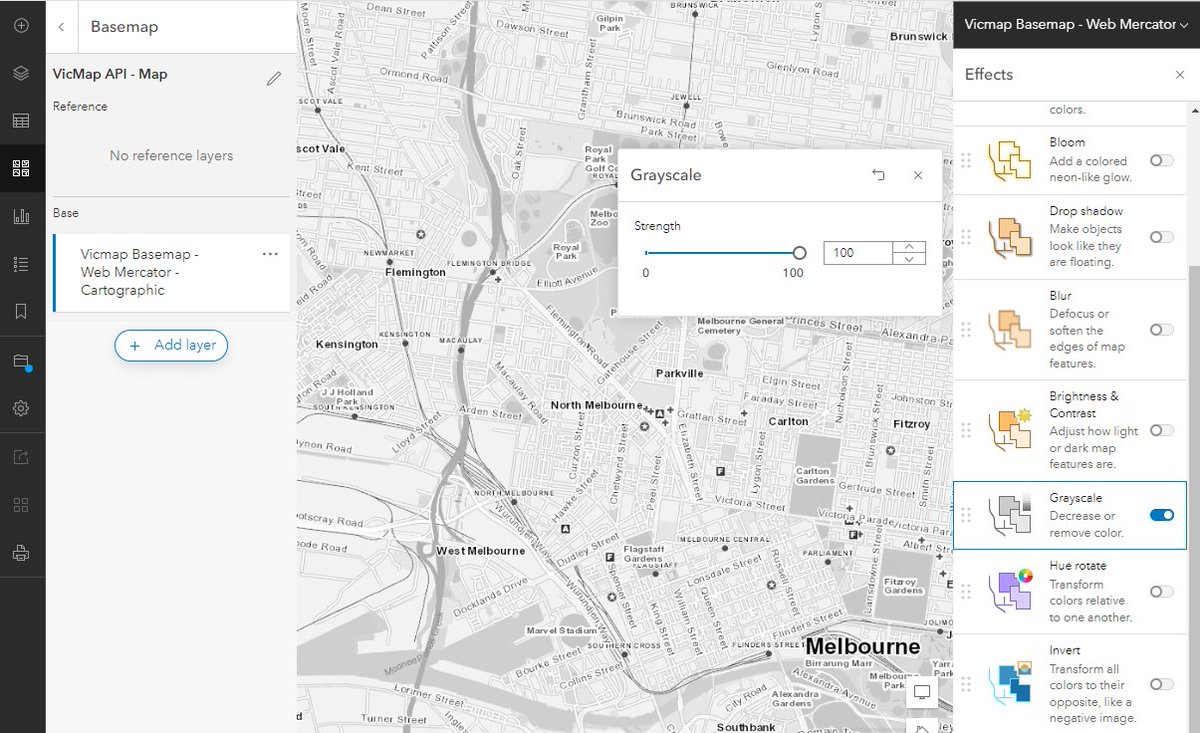Open the Bookmarks icon in sidebar
1200x733 pixels.
coord(21,311)
